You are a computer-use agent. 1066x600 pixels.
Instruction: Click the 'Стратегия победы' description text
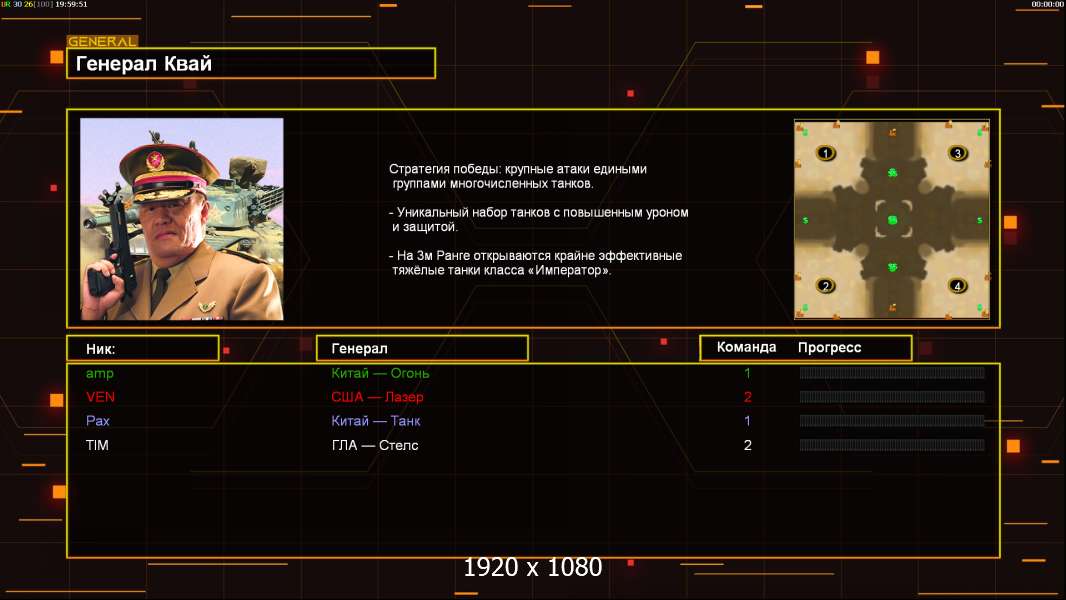[518, 176]
